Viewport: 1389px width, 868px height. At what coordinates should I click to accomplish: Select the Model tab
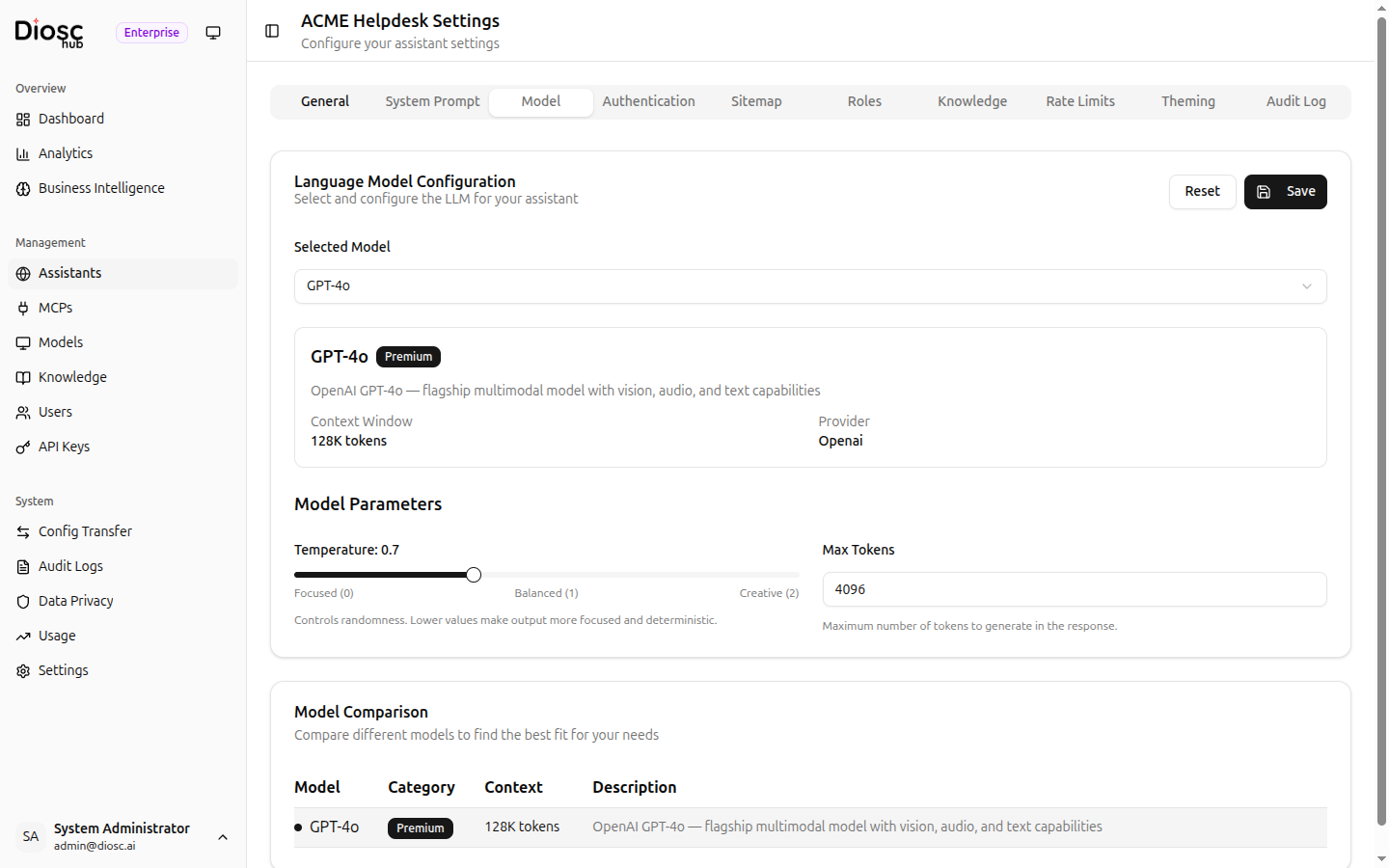click(x=541, y=102)
